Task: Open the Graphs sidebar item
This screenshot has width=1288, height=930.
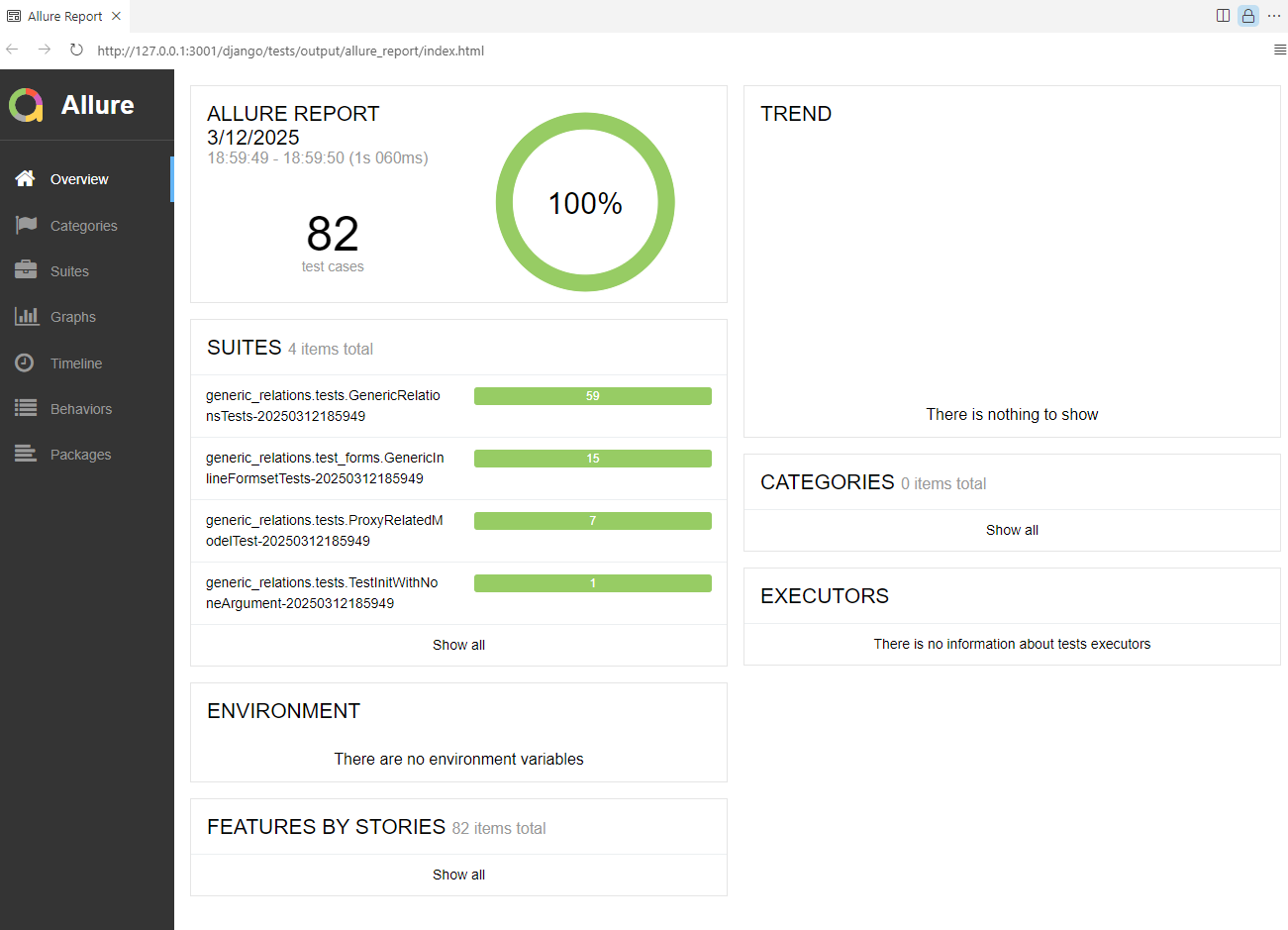Action: click(x=87, y=316)
